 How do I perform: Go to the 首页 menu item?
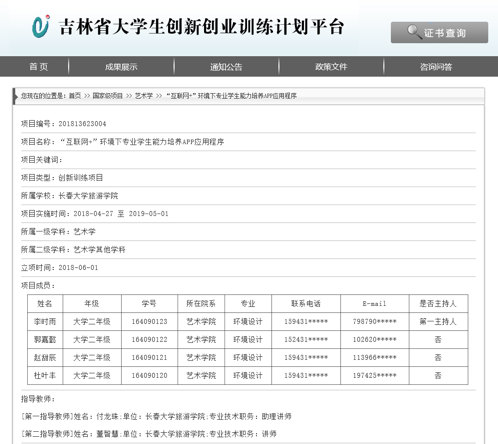[x=39, y=67]
